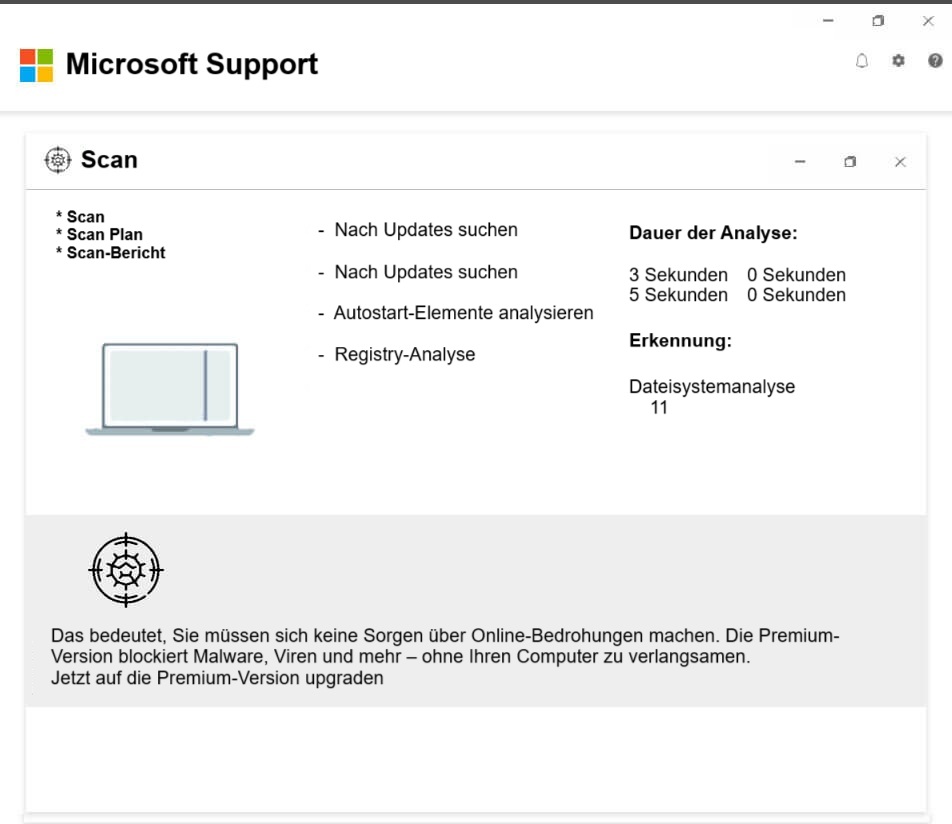The image size is (952, 824).
Task: Open settings via the gear icon
Action: [x=898, y=61]
